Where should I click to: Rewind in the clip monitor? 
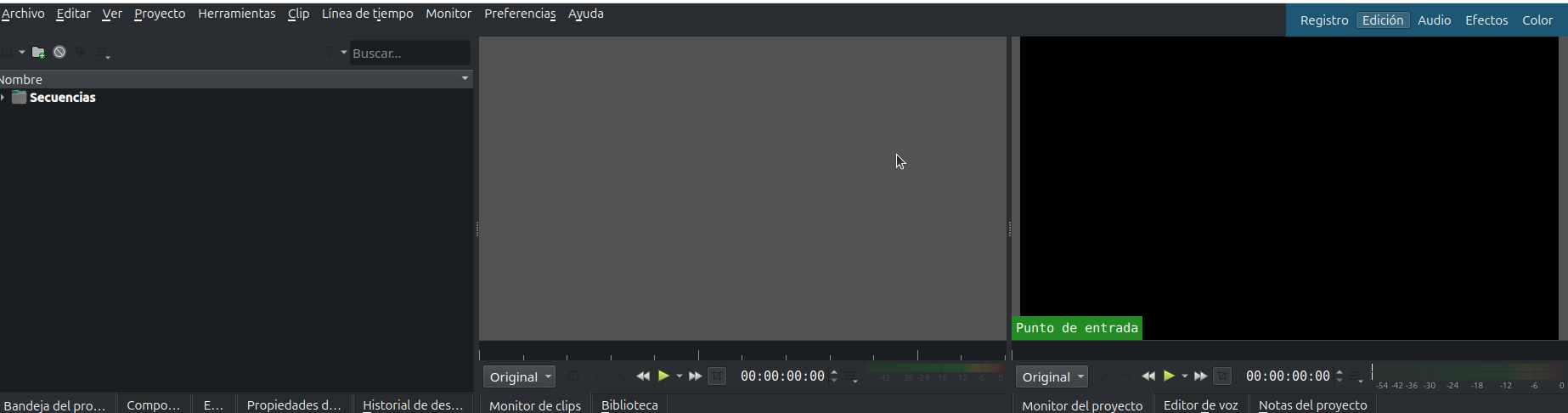pos(643,376)
